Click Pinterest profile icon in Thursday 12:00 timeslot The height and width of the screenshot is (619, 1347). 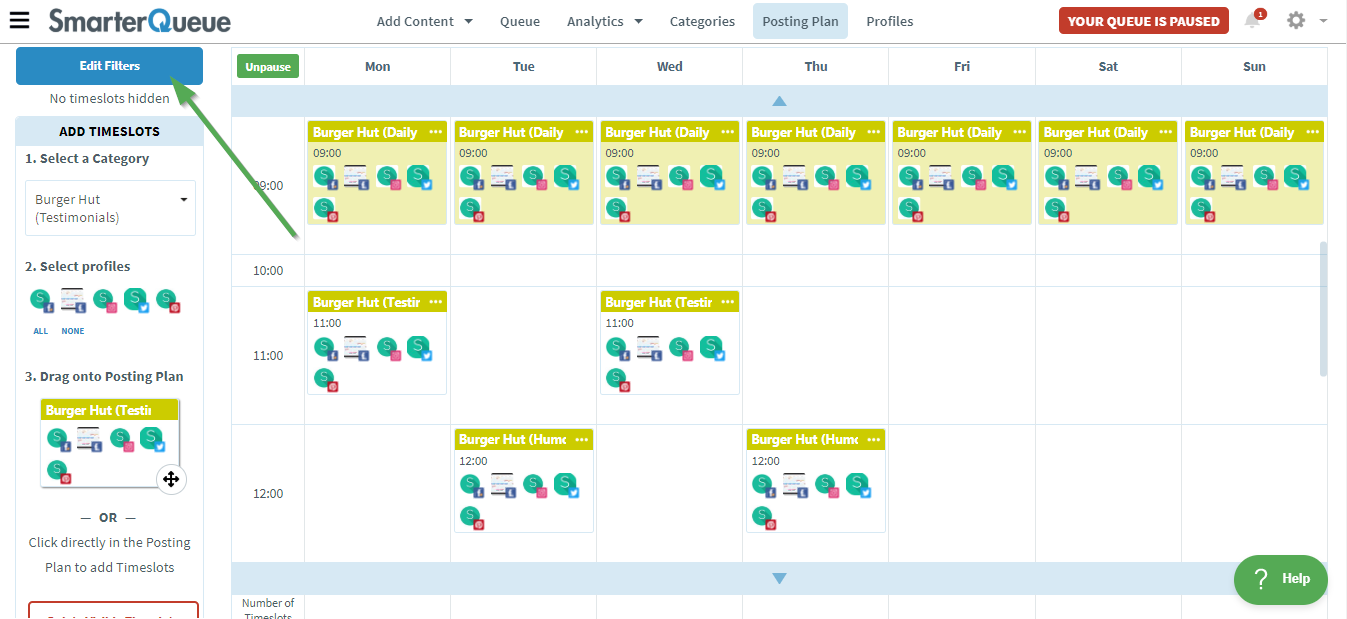(x=763, y=518)
